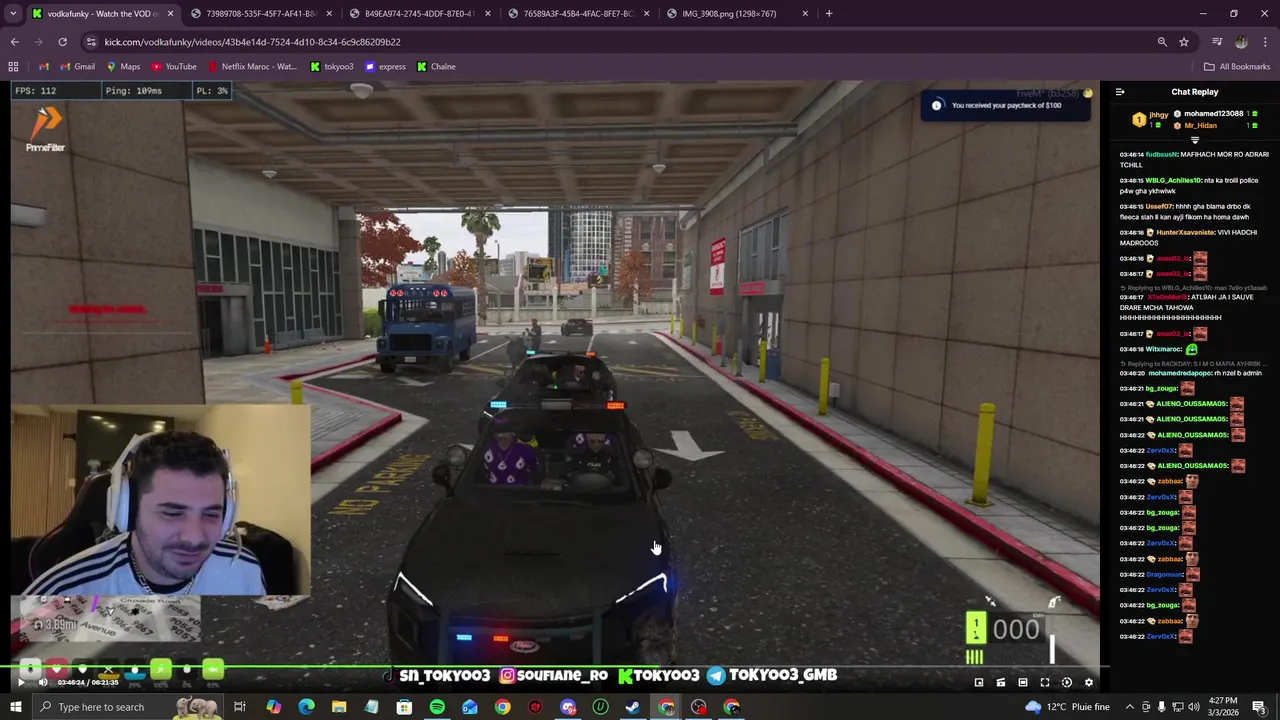The height and width of the screenshot is (720, 1280).
Task: Click HunterXsavaniste chat message
Action: (1188, 238)
